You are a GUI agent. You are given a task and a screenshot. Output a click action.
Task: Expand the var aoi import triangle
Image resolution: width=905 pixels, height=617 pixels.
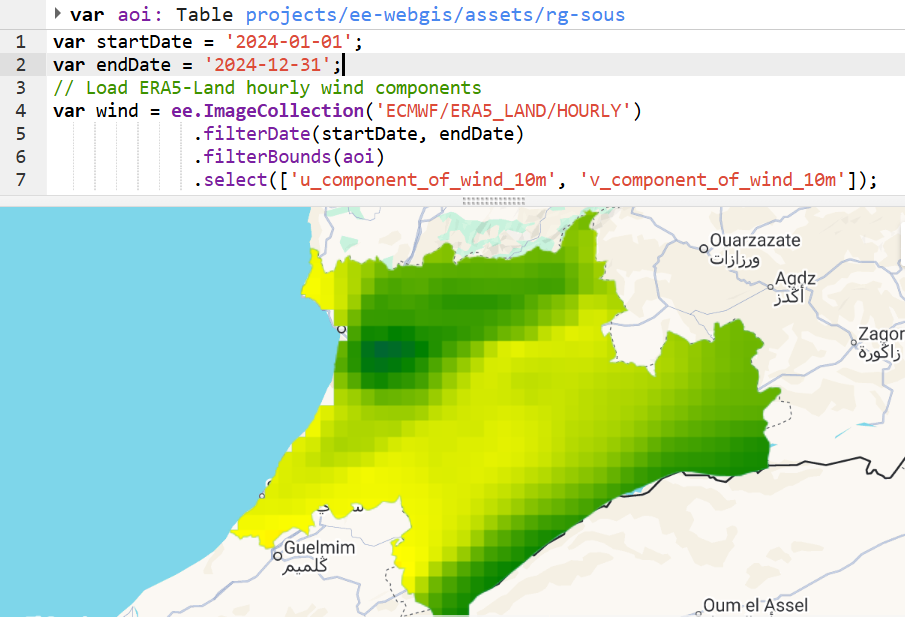click(x=58, y=14)
